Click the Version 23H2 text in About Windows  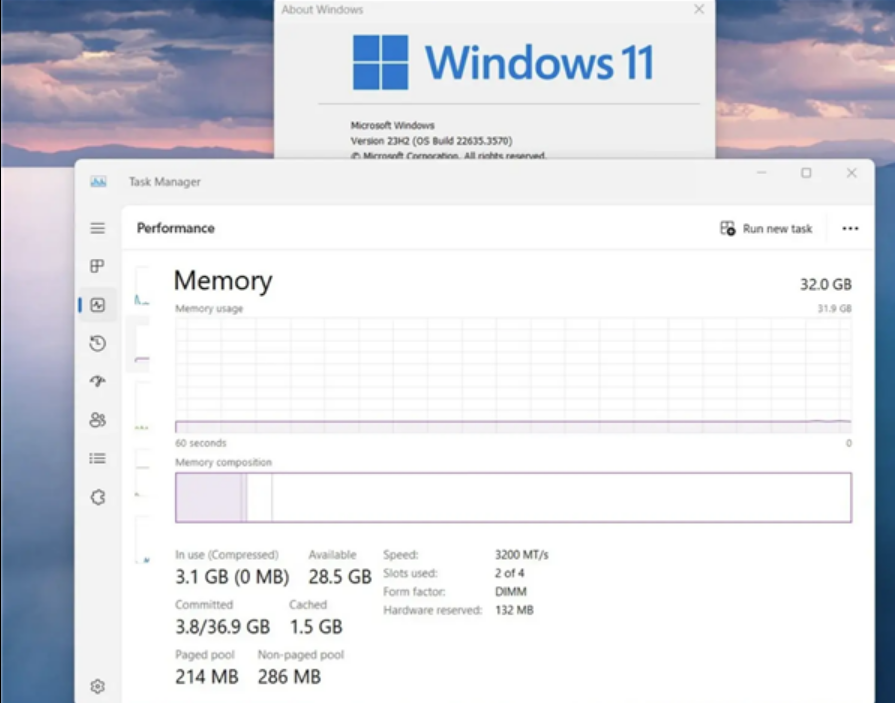pyautogui.click(x=431, y=141)
